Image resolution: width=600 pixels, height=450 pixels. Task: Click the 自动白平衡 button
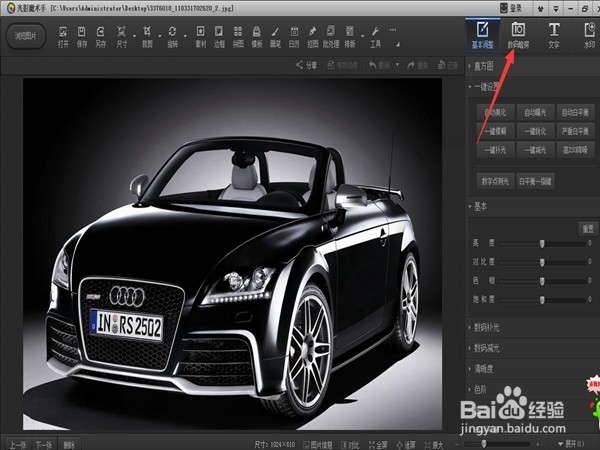click(x=576, y=112)
